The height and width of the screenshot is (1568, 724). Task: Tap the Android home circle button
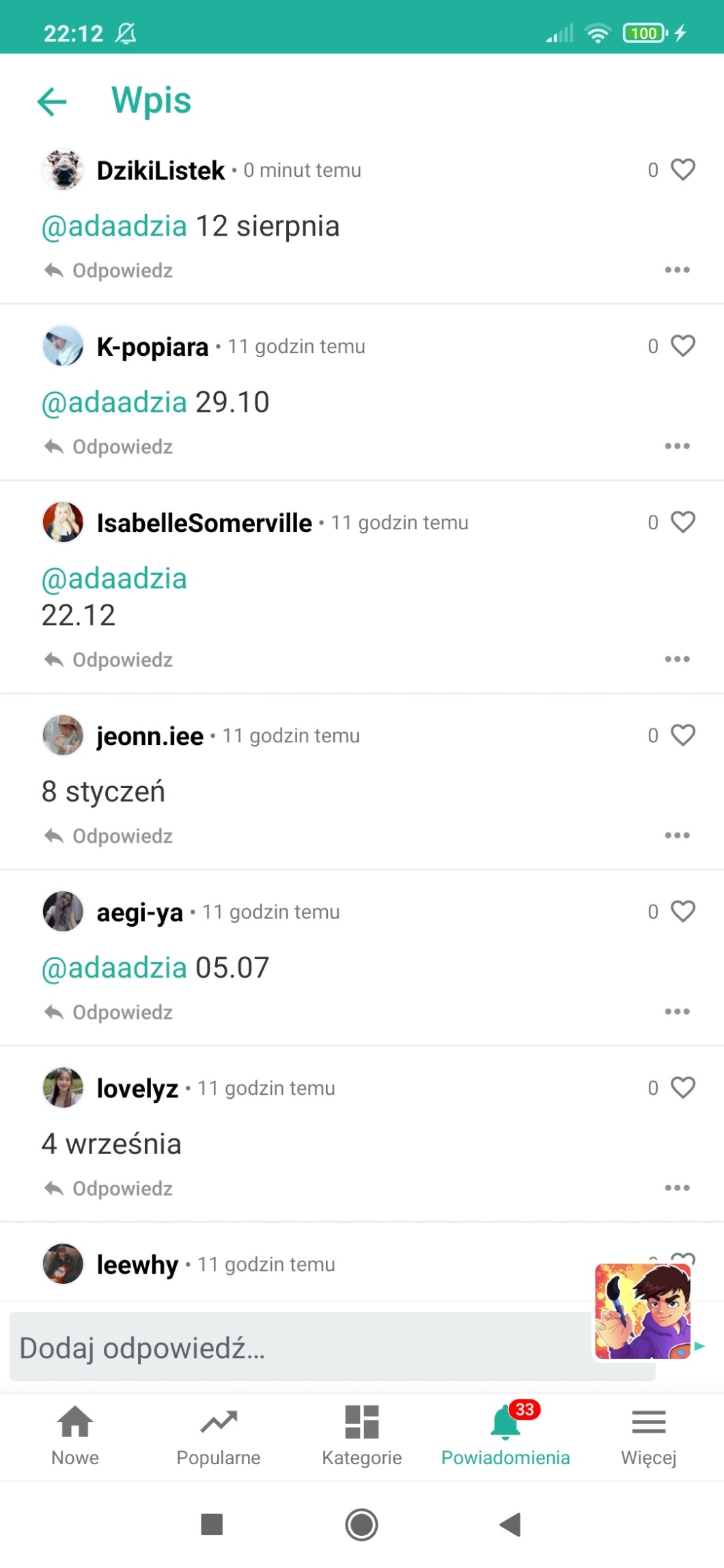click(x=361, y=1524)
